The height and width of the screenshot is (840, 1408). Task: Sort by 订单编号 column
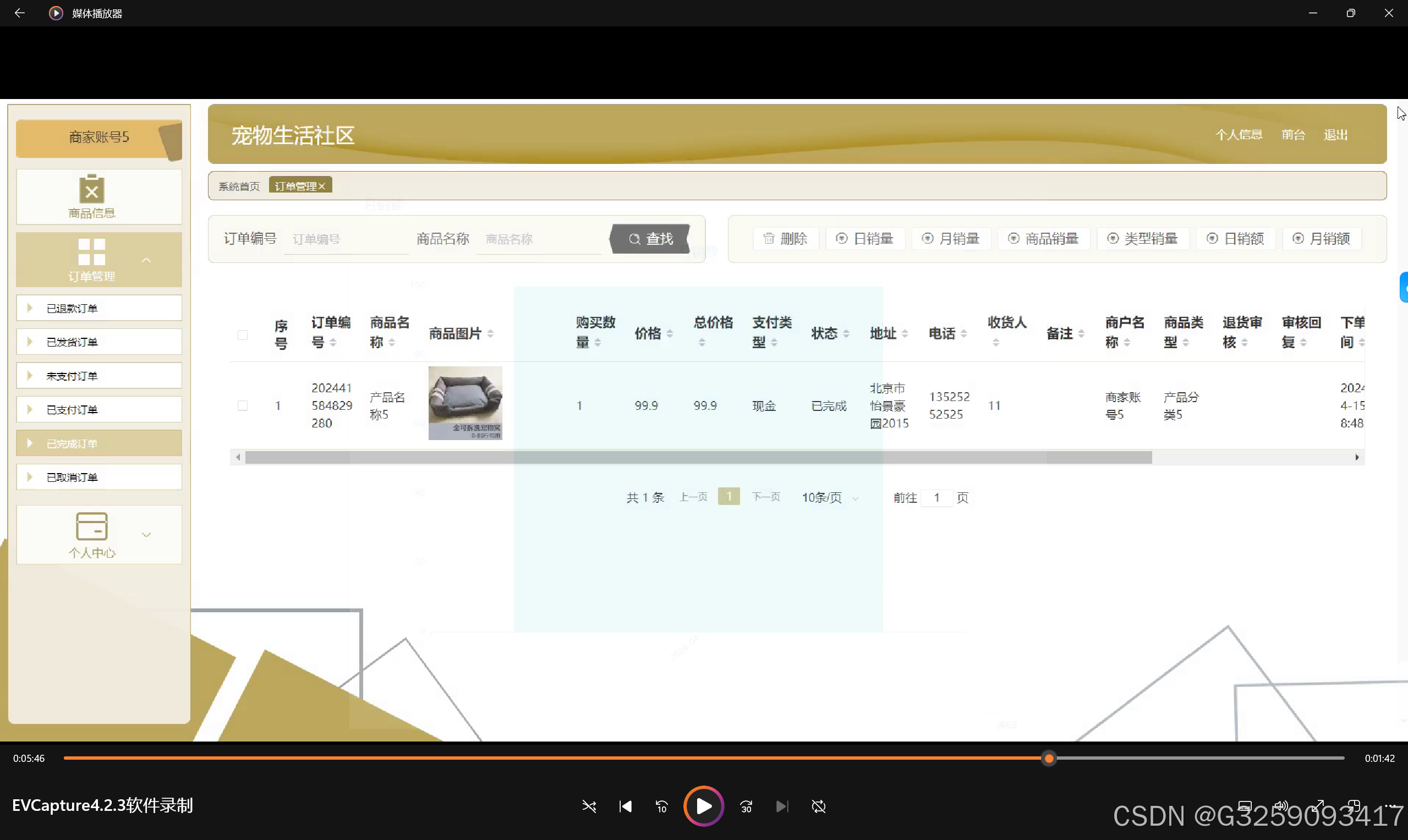point(333,343)
